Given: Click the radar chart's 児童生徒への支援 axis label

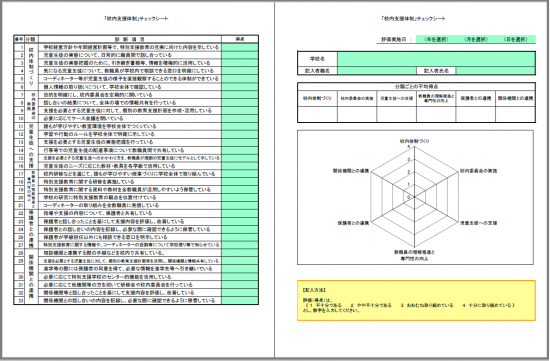Looking at the screenshot, I should tap(478, 223).
